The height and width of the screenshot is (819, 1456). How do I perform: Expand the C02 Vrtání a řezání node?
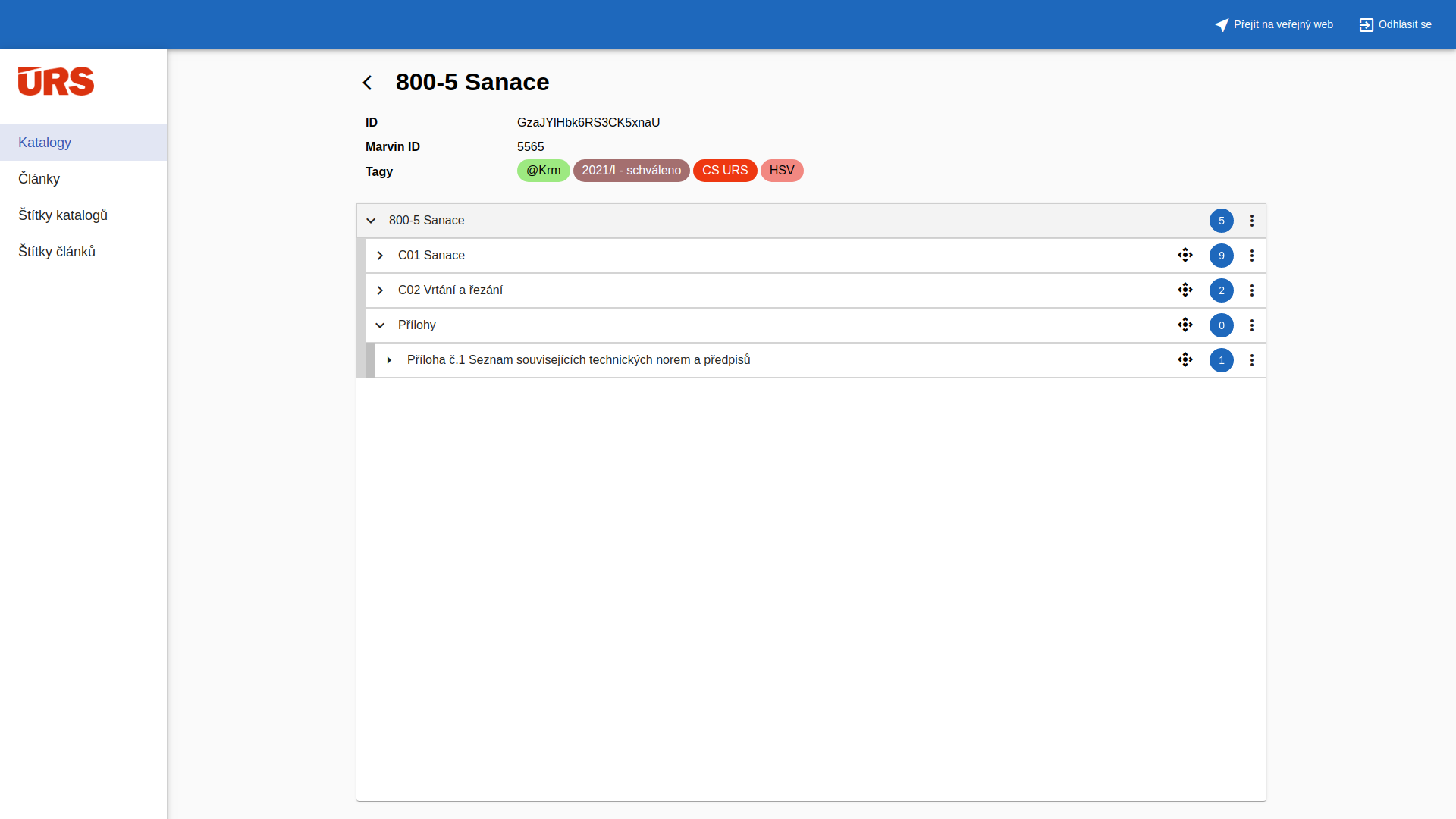(380, 290)
